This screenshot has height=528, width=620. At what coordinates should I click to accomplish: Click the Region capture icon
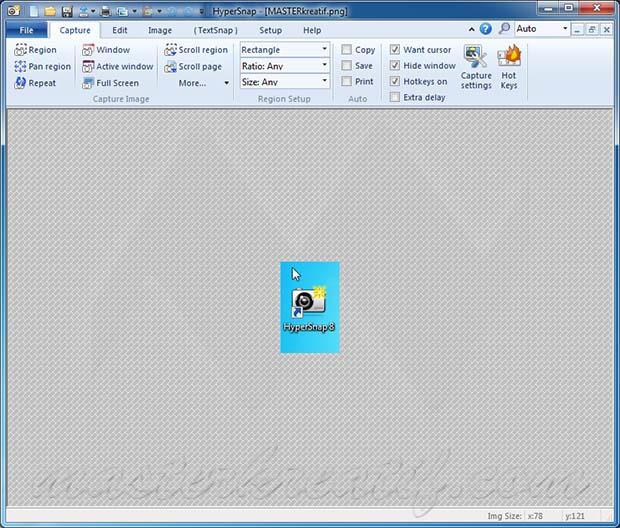[x=21, y=50]
